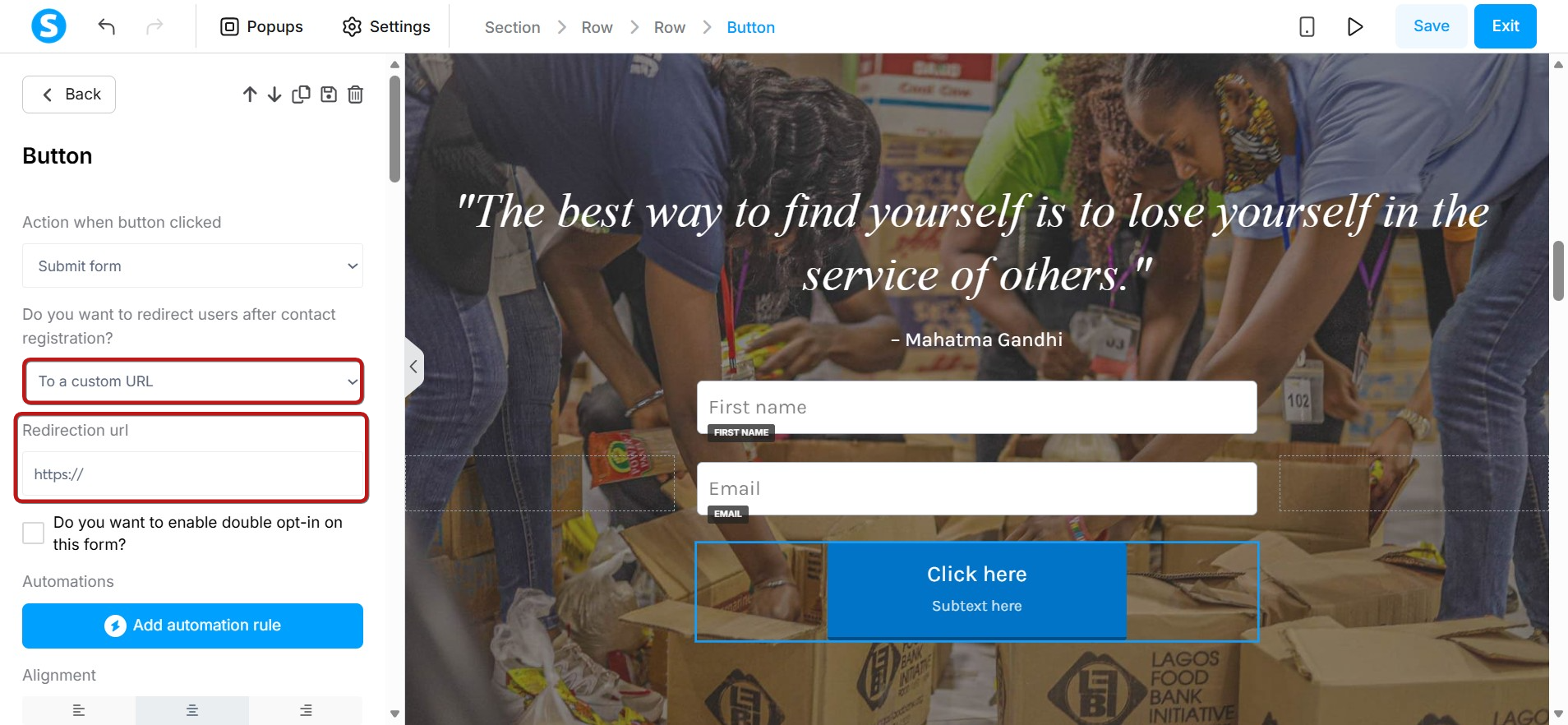Screen dimensions: 1568x725
Task: Click the Add automation rule button
Action: [x=192, y=626]
